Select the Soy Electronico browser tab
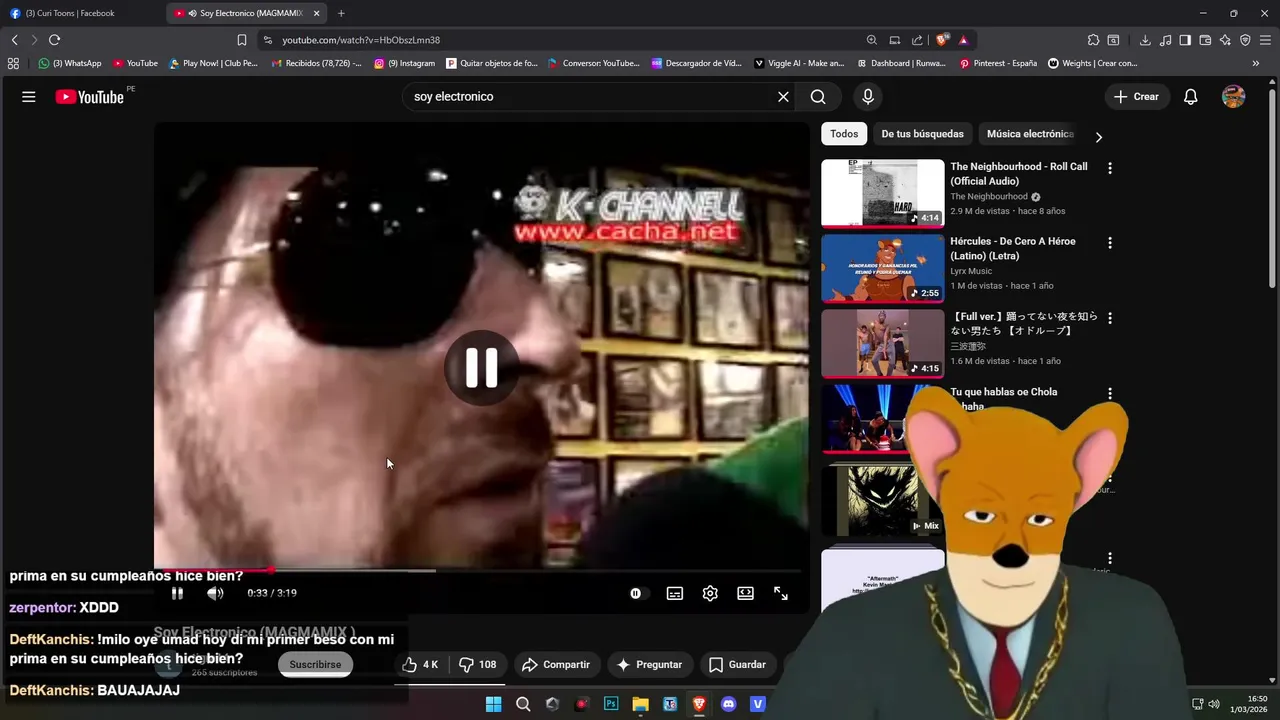The width and height of the screenshot is (1280, 720). tap(245, 13)
